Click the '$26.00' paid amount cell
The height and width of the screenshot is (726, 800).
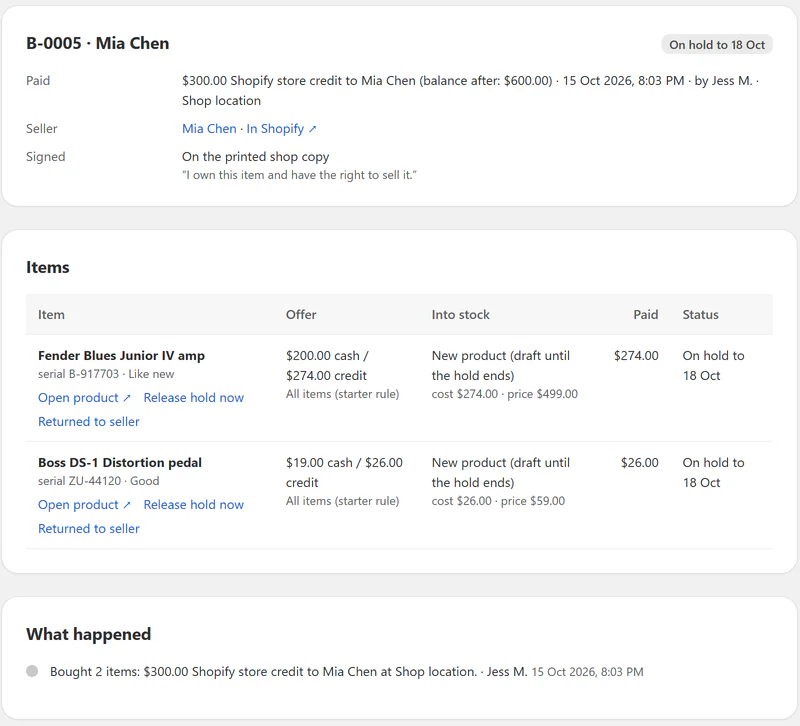coord(639,463)
